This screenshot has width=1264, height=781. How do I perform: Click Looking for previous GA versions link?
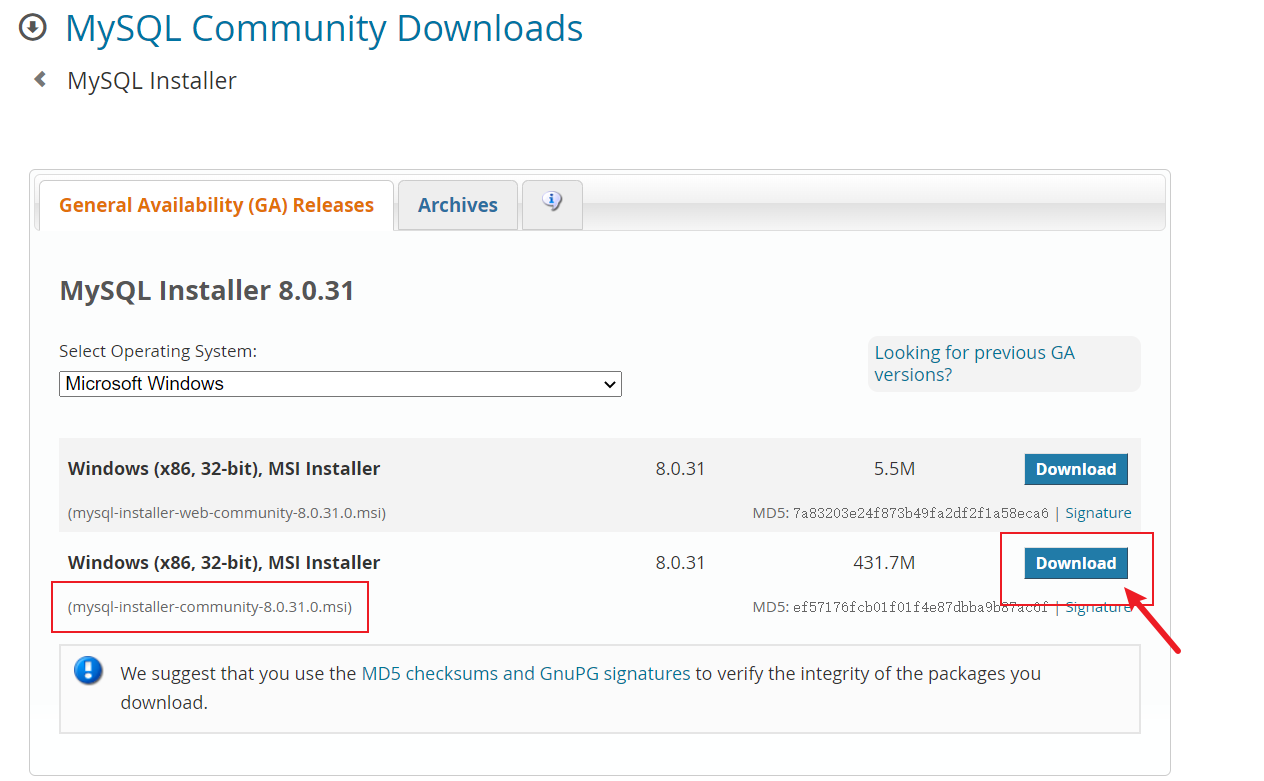point(974,364)
